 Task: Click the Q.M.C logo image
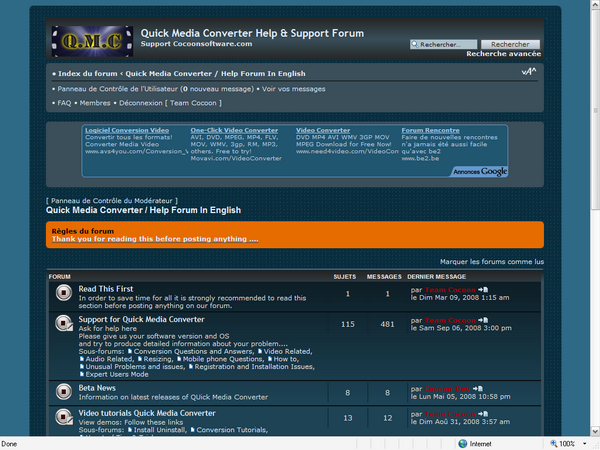point(89,40)
